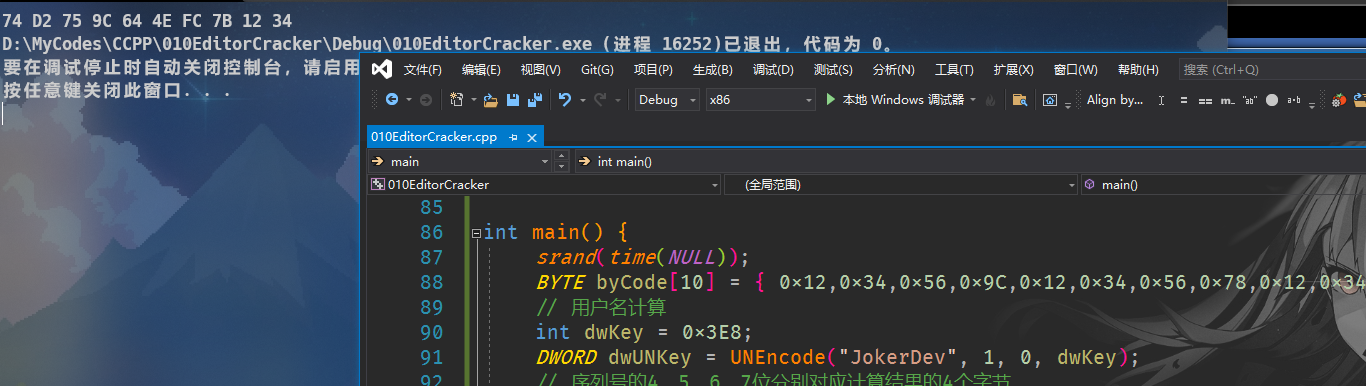The height and width of the screenshot is (386, 1366).
Task: Open the 全局范围 scope dropdown
Action: click(x=901, y=185)
